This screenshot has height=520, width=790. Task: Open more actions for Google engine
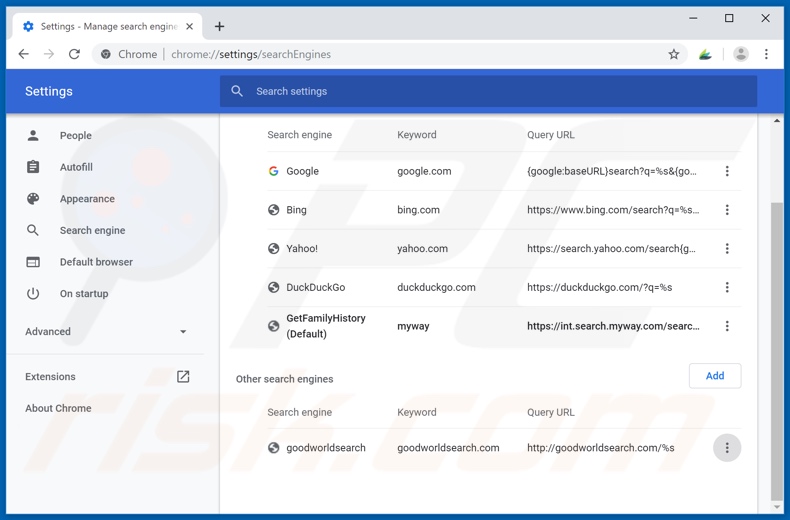tap(727, 171)
